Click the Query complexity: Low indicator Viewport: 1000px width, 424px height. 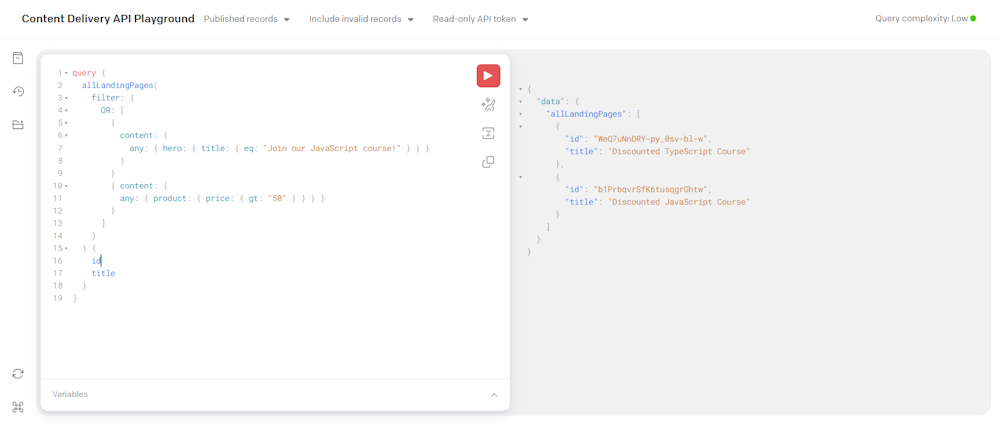[x=925, y=18]
